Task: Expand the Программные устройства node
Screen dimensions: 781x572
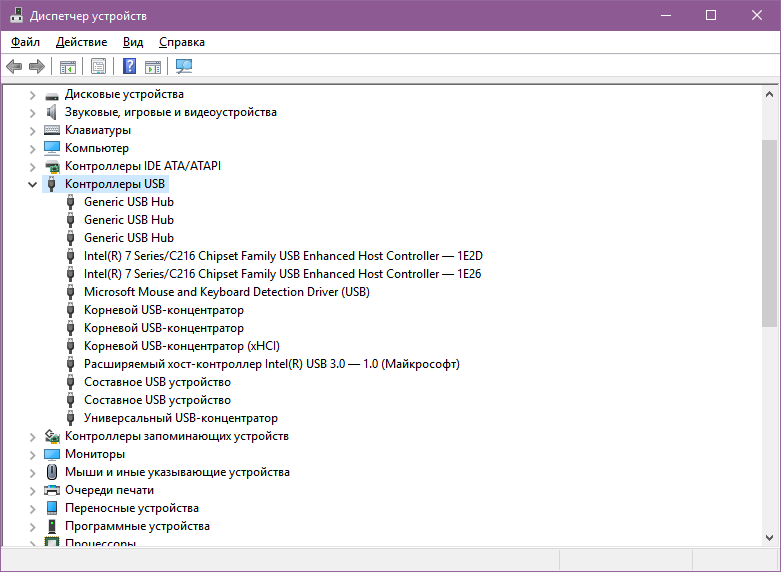Action: click(32, 526)
